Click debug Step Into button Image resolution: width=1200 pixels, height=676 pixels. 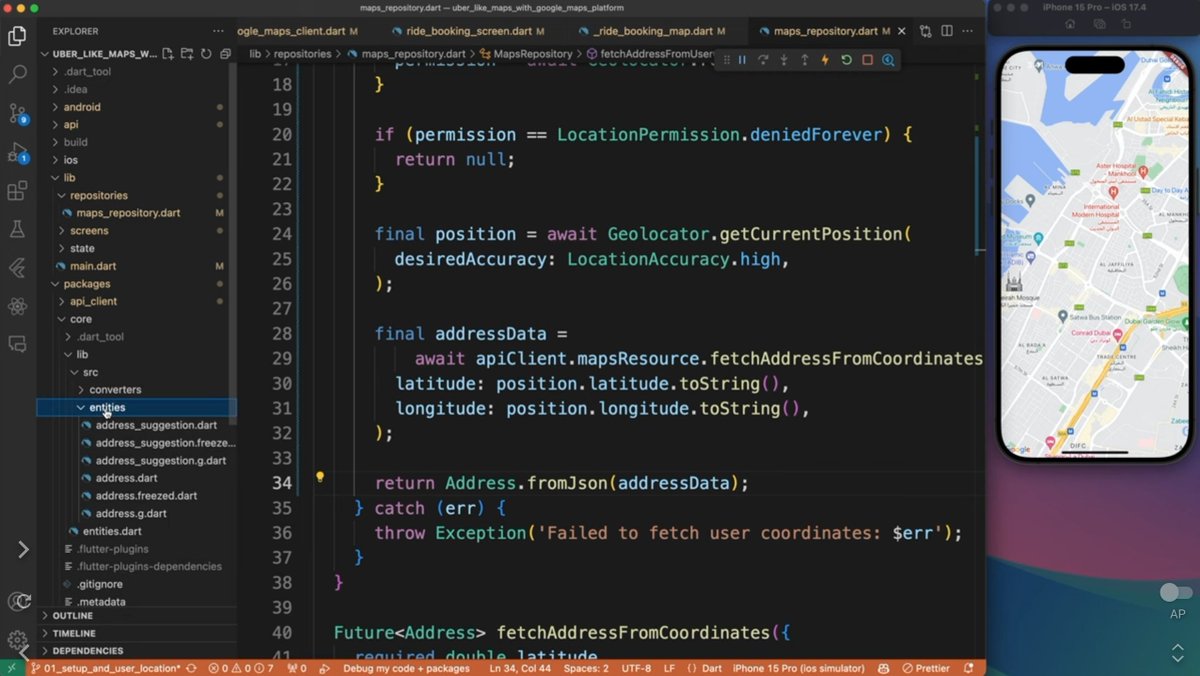(784, 60)
